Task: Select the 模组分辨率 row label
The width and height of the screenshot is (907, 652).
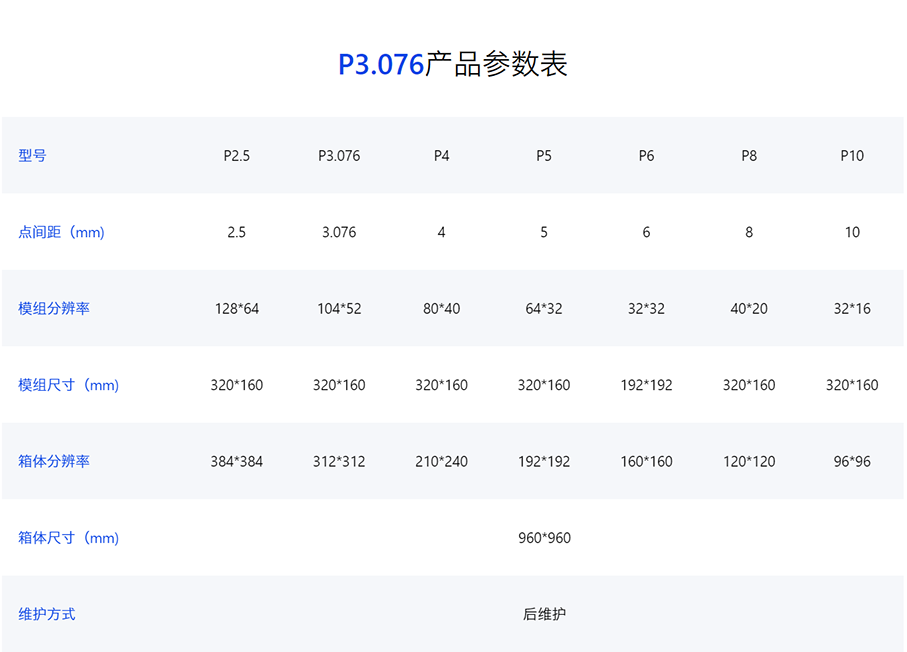Action: (x=54, y=309)
